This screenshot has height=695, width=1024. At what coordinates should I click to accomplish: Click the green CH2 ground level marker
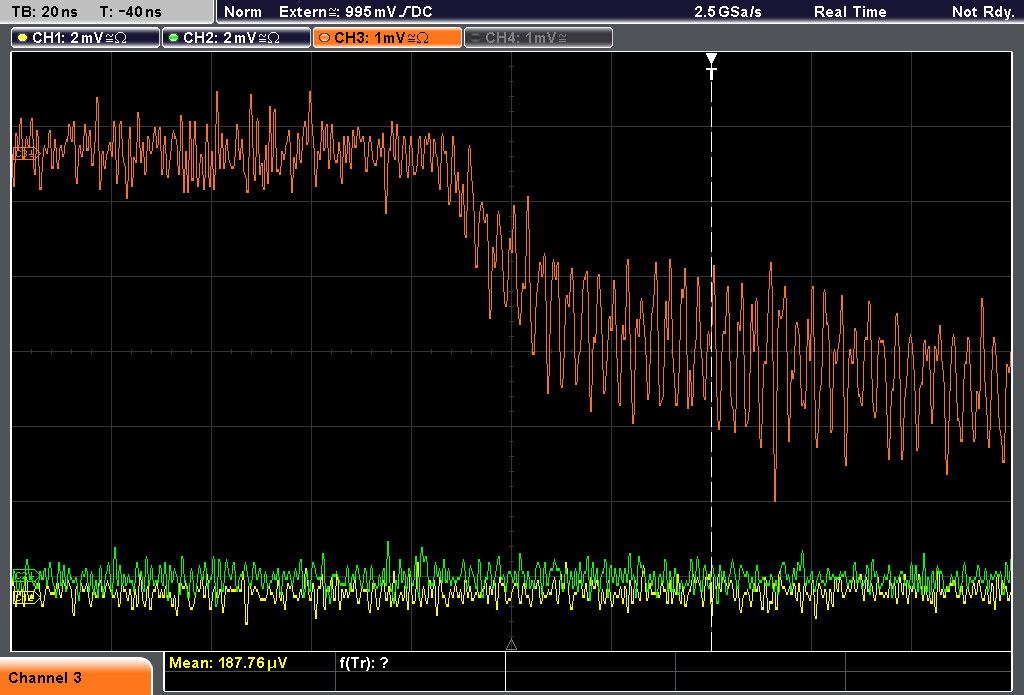pyautogui.click(x=25, y=575)
